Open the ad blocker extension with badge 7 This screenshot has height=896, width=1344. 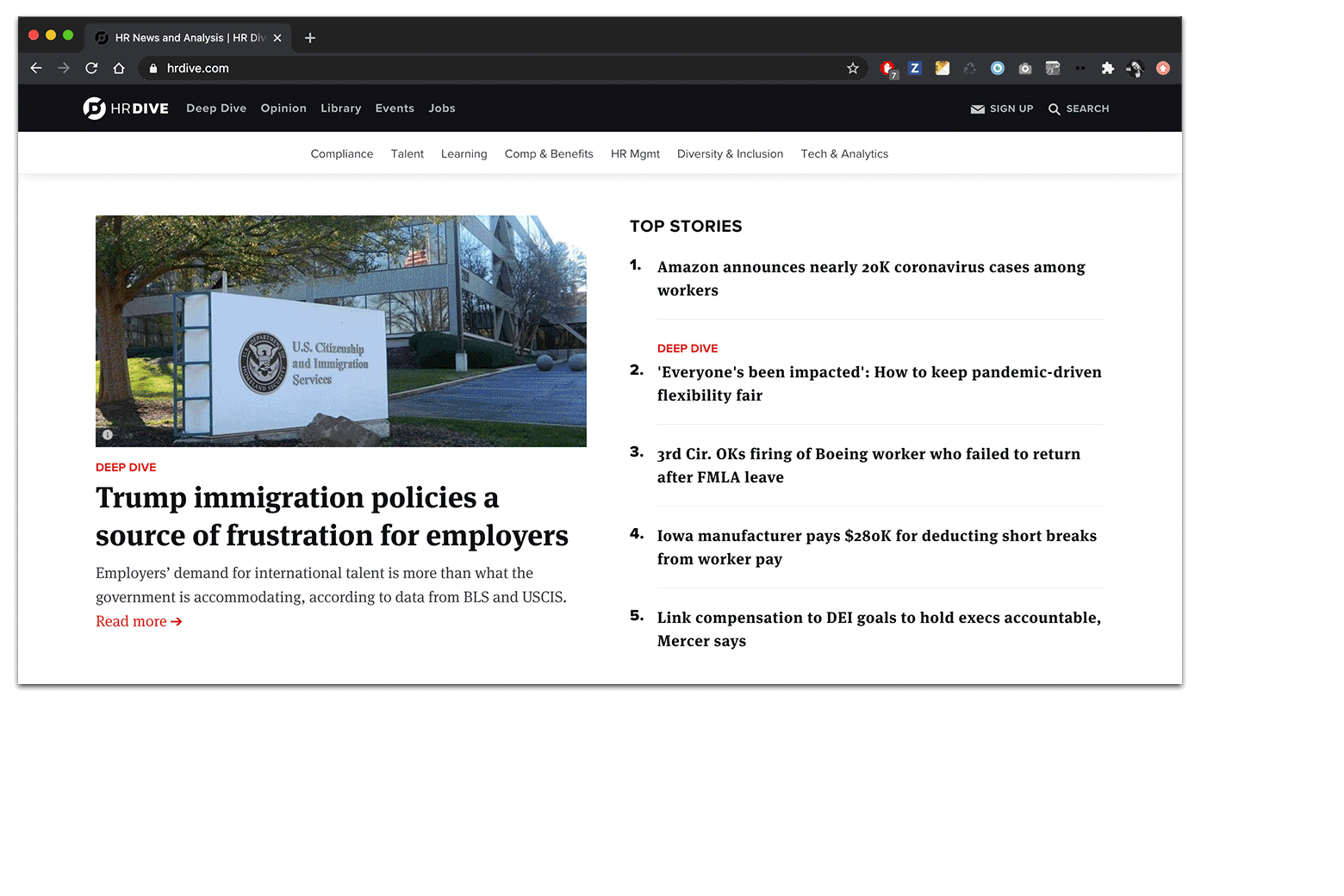pyautogui.click(x=888, y=69)
